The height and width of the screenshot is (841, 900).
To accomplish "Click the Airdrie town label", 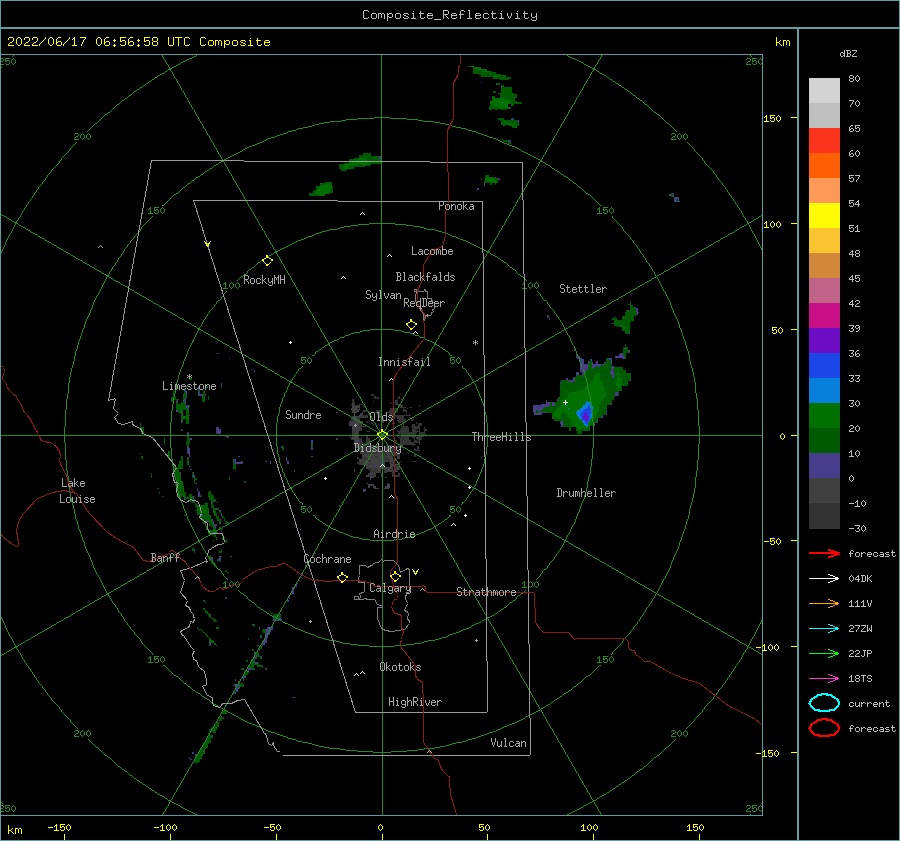I will 394,534.
